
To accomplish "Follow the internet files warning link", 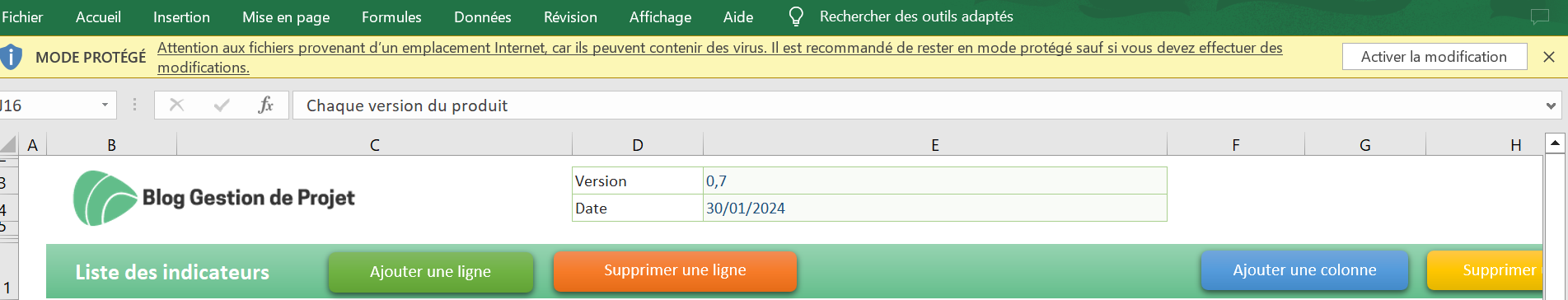I will coord(719,58).
